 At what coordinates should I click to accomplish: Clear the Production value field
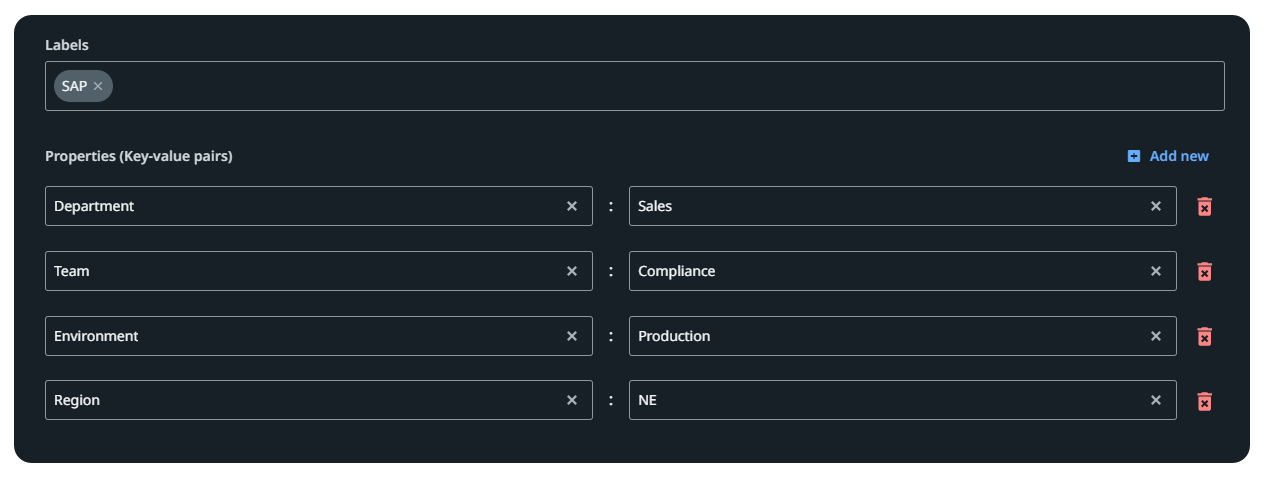1156,336
